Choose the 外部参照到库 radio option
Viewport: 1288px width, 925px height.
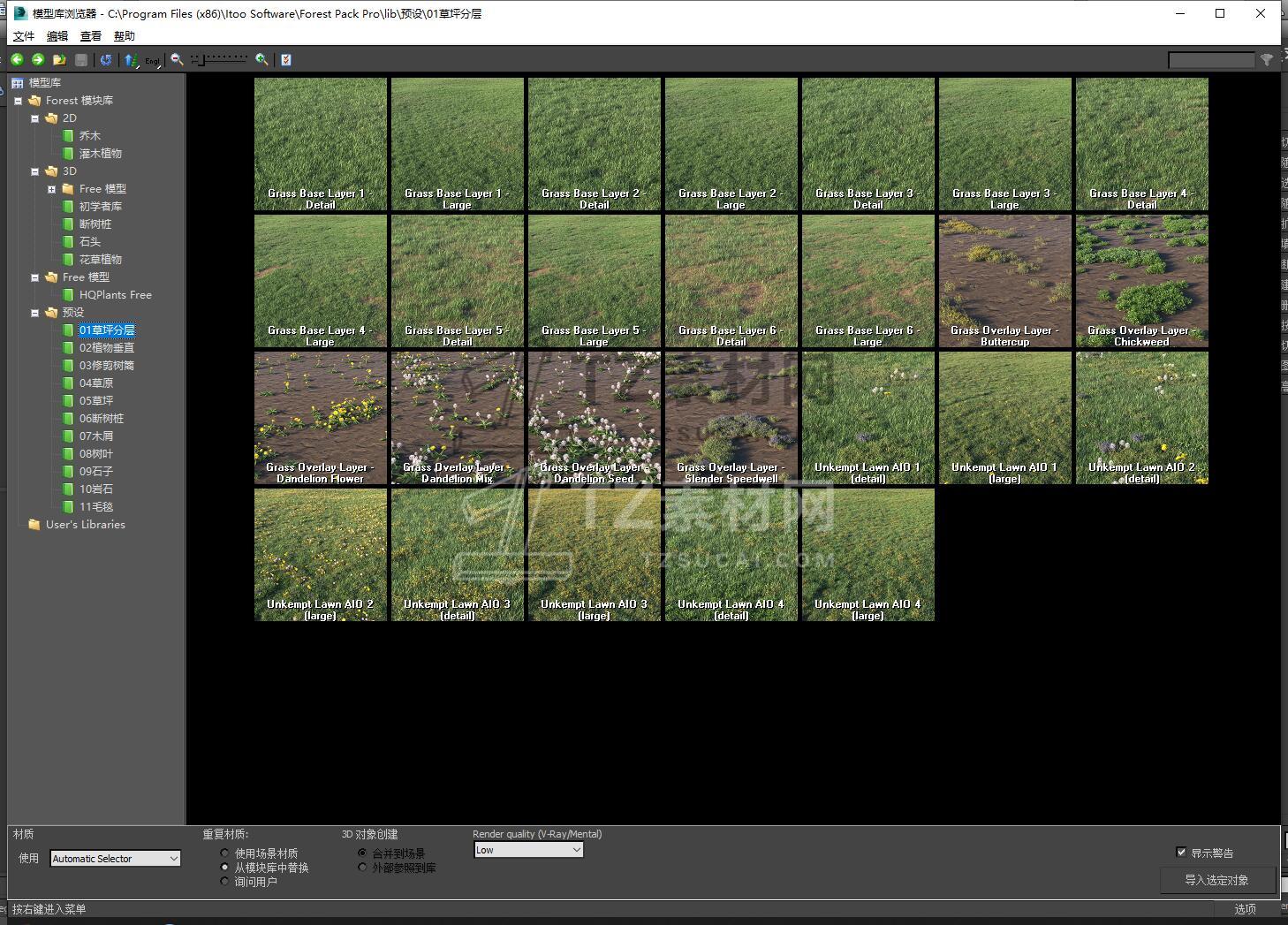coord(362,868)
